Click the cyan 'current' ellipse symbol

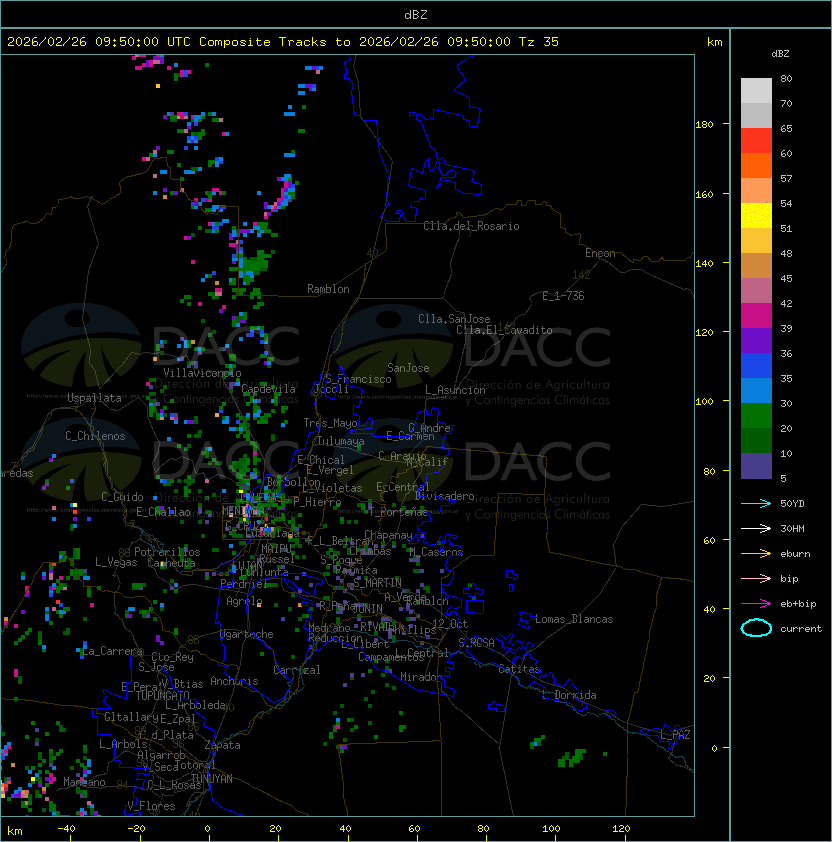point(756,628)
